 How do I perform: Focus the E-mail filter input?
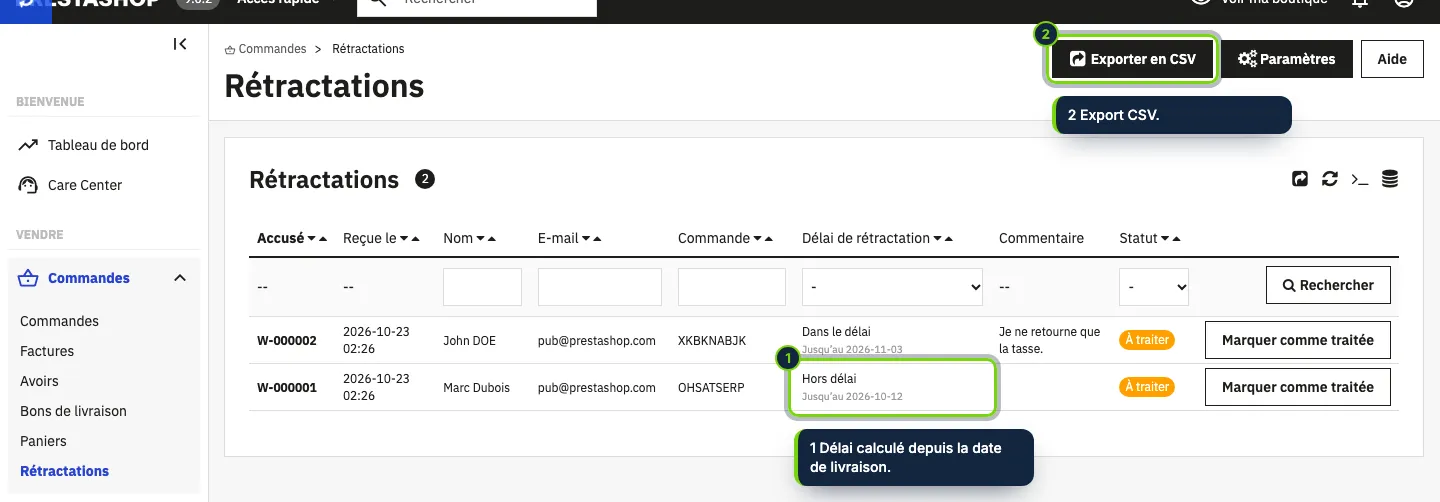click(x=600, y=287)
